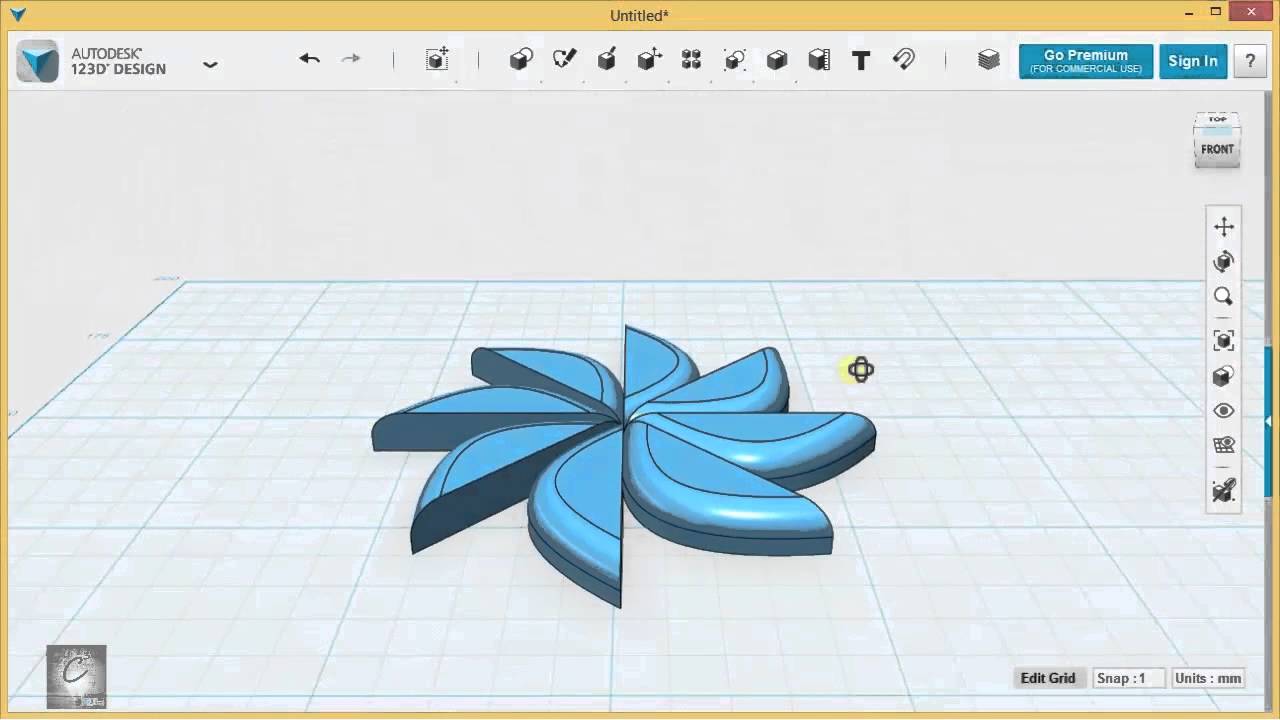Click the Go Premium button
Image resolution: width=1280 pixels, height=720 pixels.
[1086, 61]
